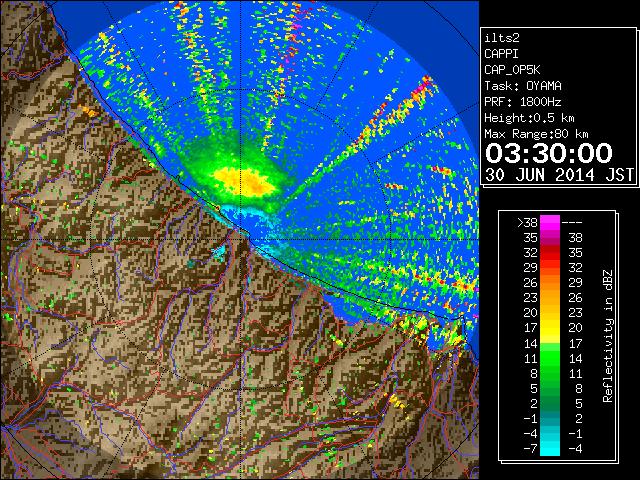The width and height of the screenshot is (640, 480).
Task: Click the 03:30:00 timestamp
Action: point(549,153)
